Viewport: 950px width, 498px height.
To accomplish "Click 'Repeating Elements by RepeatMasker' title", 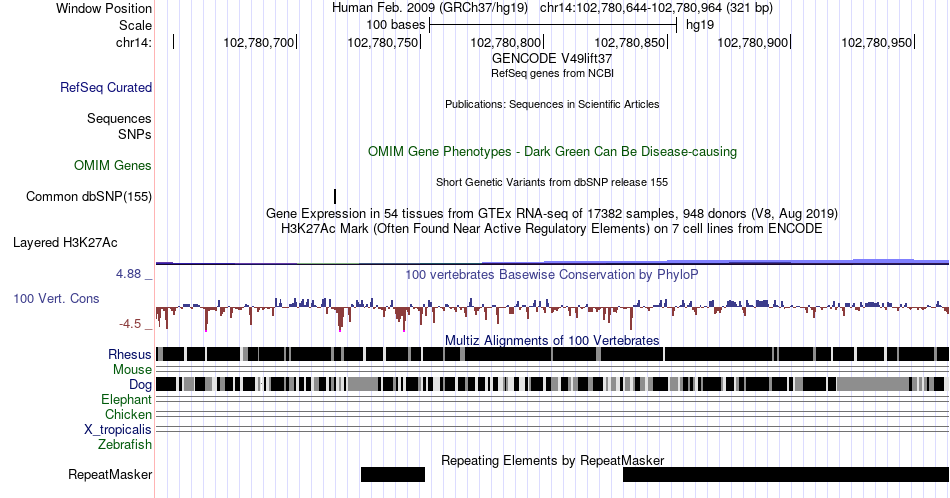I will point(552,460).
